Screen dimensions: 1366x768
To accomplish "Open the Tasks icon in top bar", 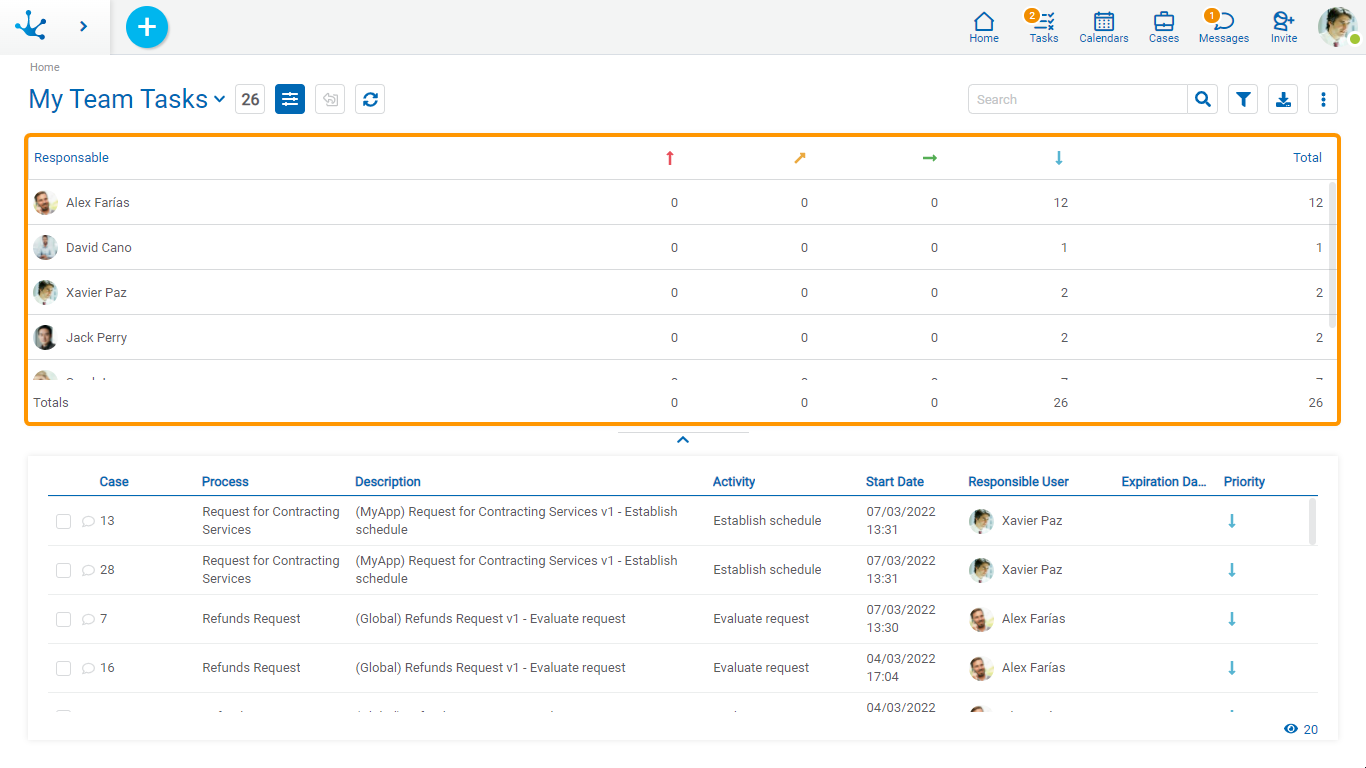I will (1044, 27).
